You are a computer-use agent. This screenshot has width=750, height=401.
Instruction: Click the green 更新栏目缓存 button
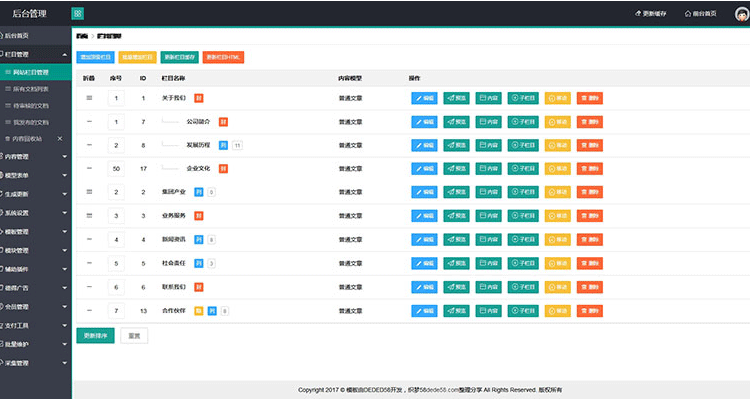click(x=179, y=57)
